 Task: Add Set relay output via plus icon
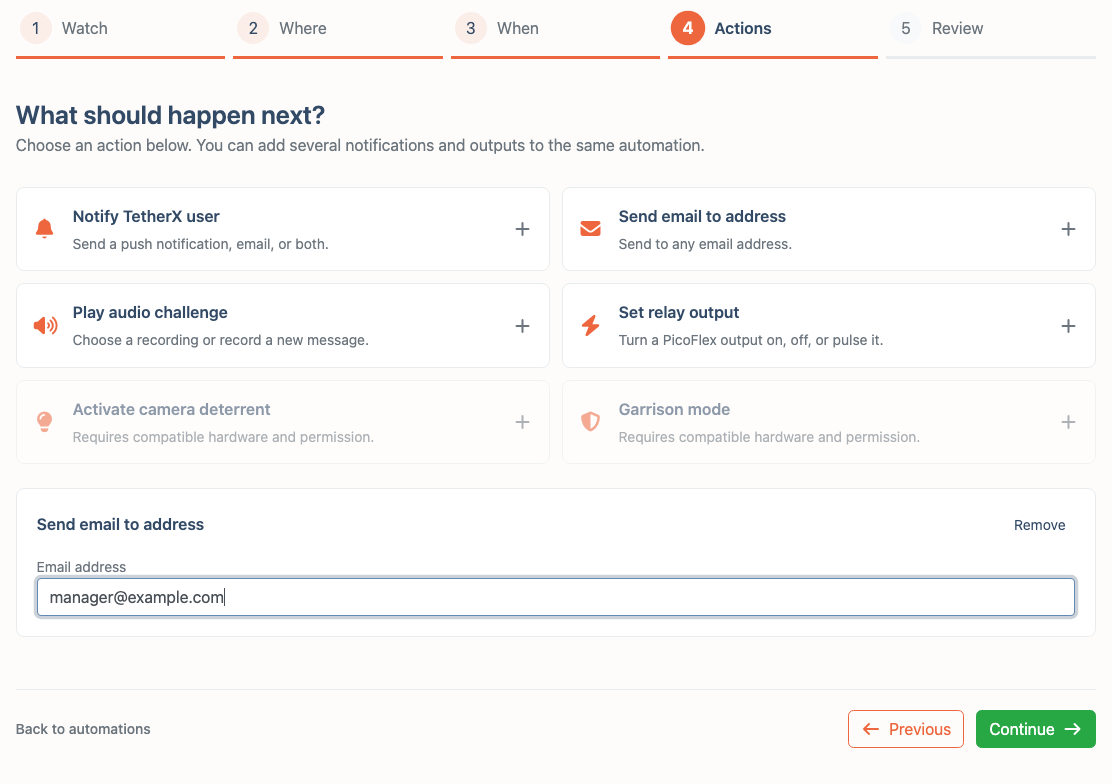coord(1068,326)
